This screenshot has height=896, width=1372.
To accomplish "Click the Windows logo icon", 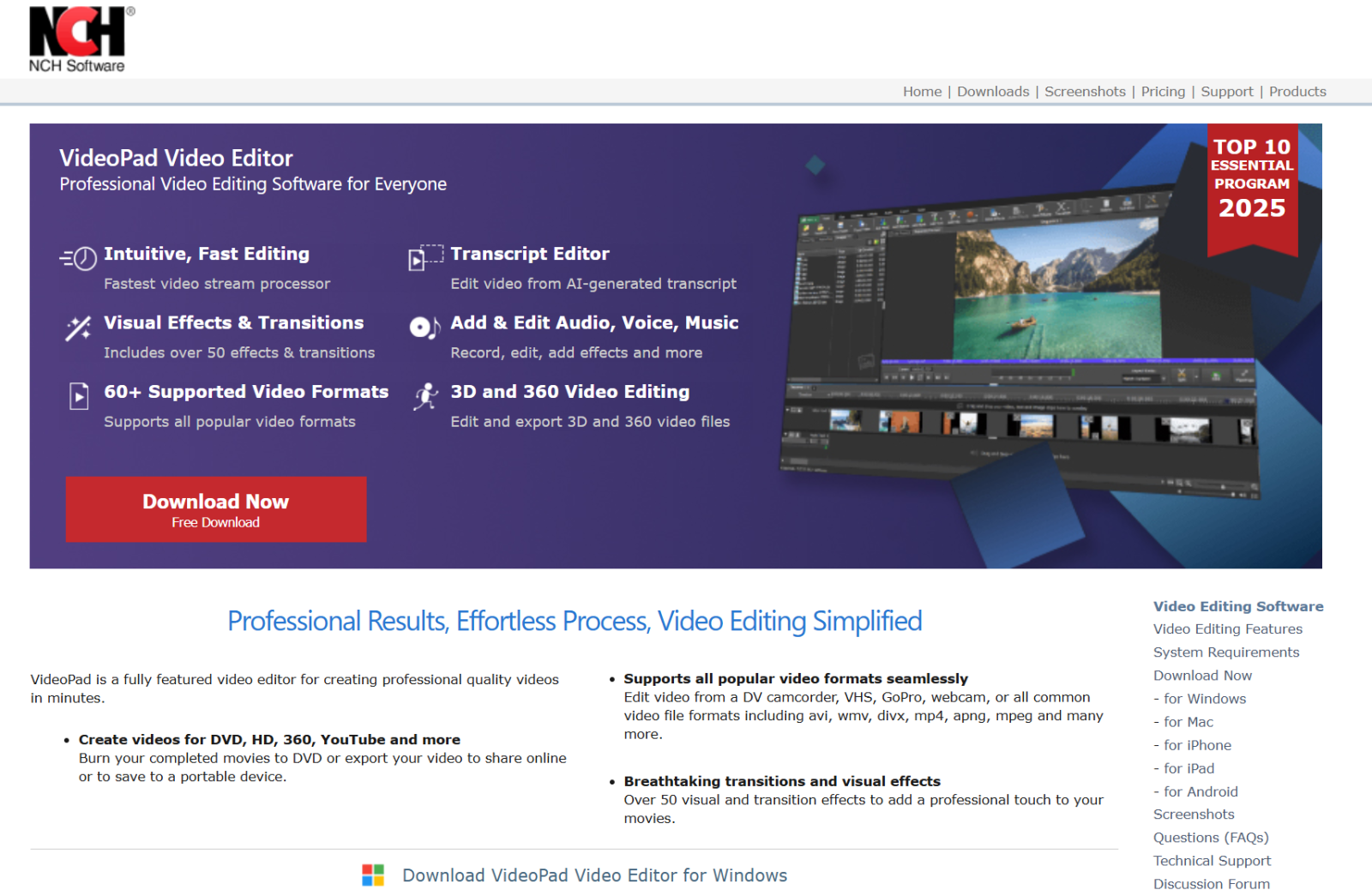I will pyautogui.click(x=373, y=875).
